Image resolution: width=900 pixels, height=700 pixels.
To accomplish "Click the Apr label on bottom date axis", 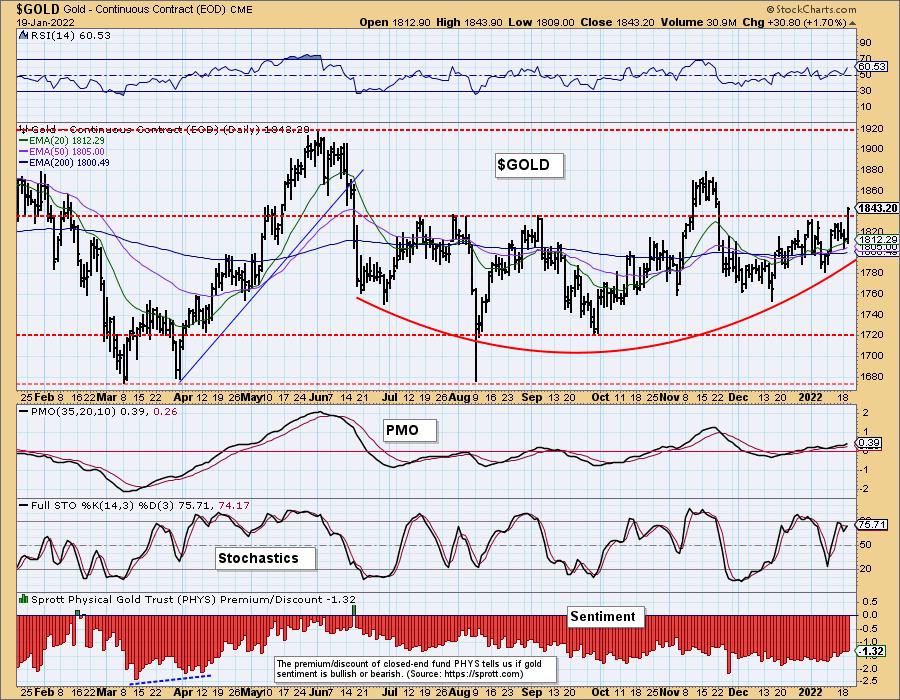I will [x=183, y=692].
